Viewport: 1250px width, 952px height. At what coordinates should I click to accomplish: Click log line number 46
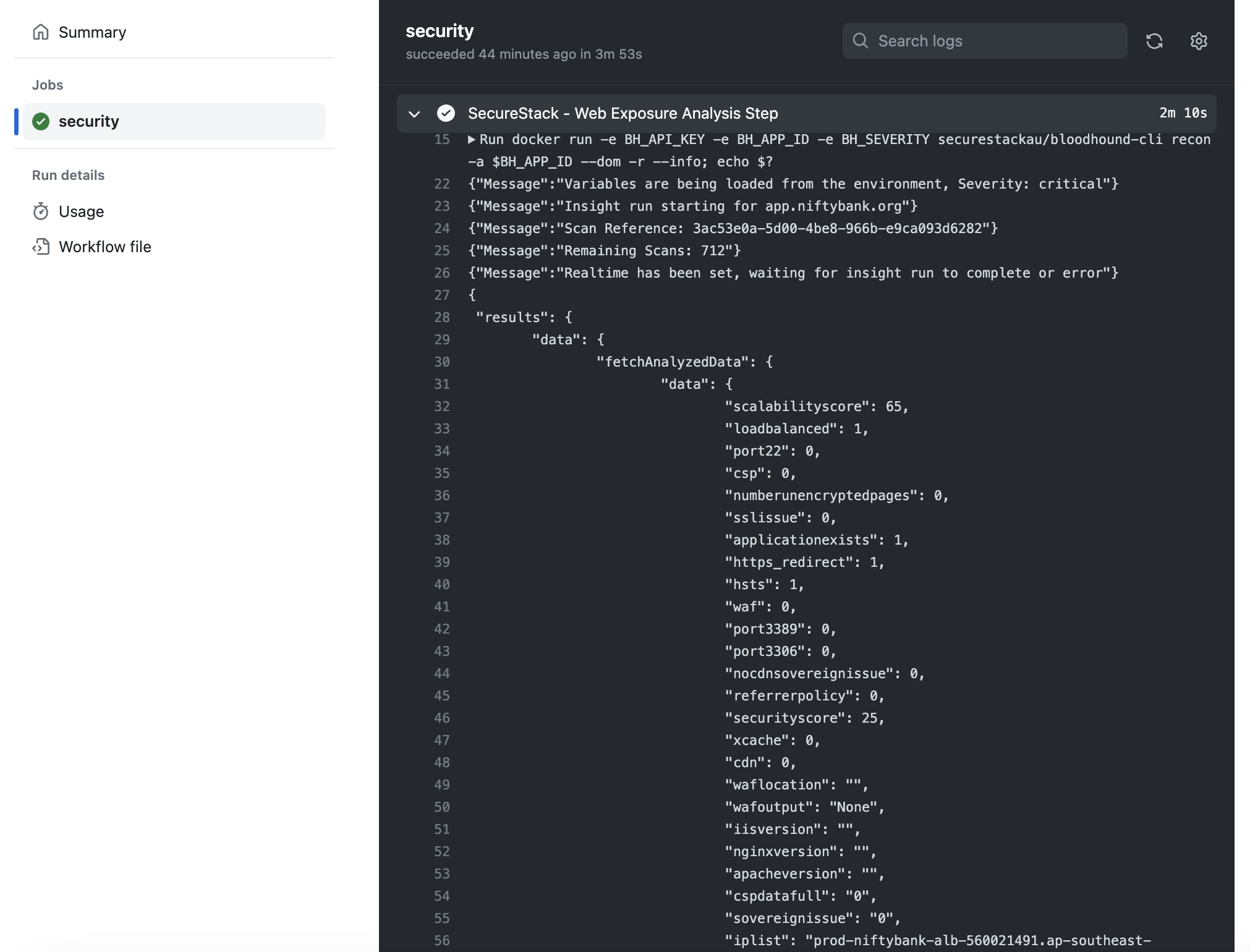point(441,718)
